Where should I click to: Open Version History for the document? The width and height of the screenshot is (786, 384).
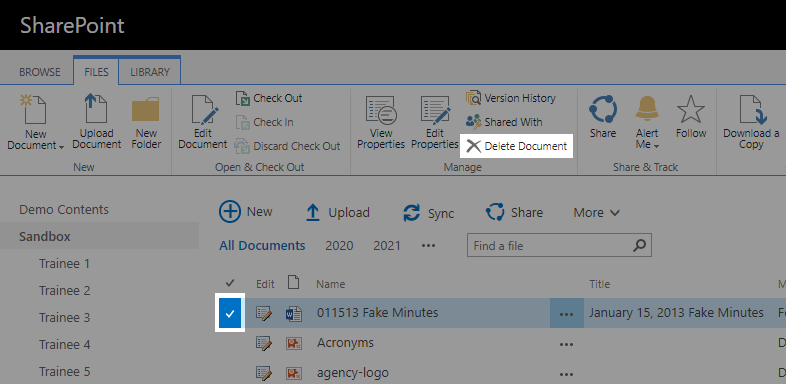[x=511, y=98]
